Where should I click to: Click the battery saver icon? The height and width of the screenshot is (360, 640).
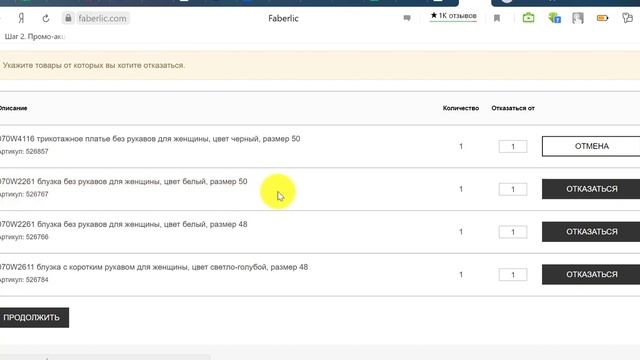[602, 18]
